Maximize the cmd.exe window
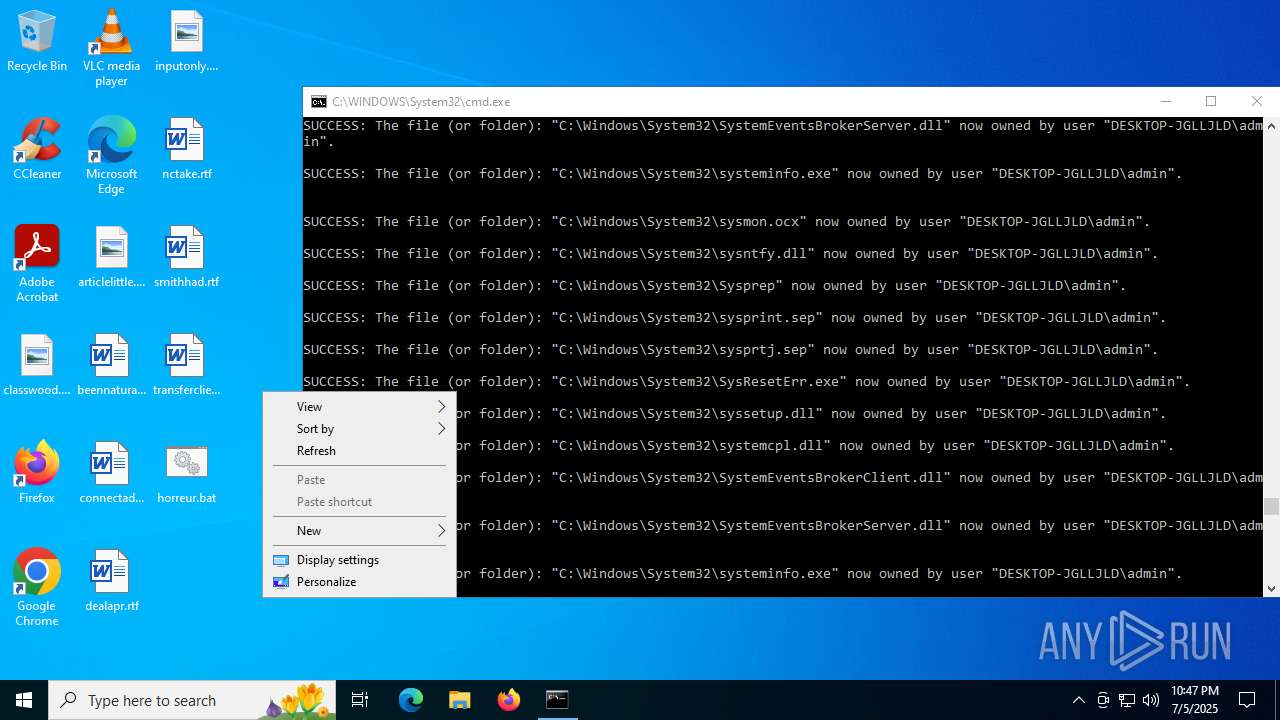 point(1211,101)
